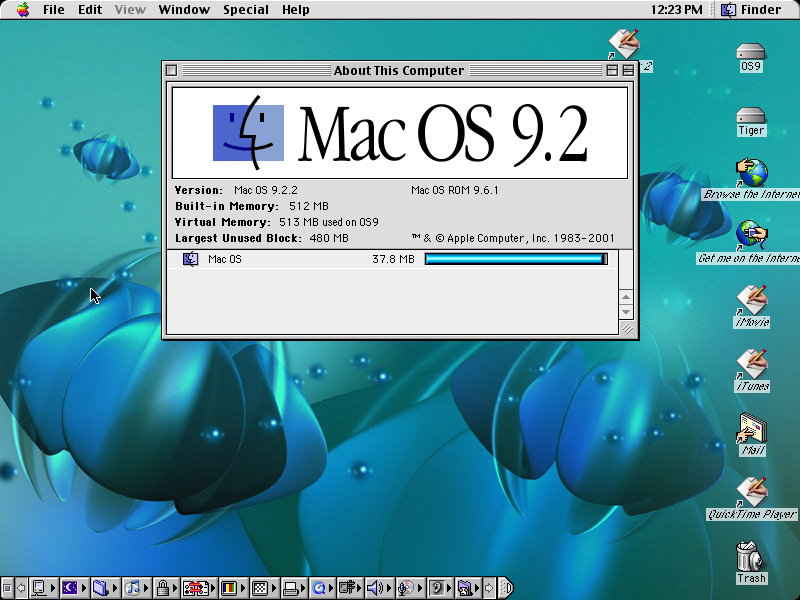Open the iTunes control strip module
800x600 pixels.
coord(136,588)
